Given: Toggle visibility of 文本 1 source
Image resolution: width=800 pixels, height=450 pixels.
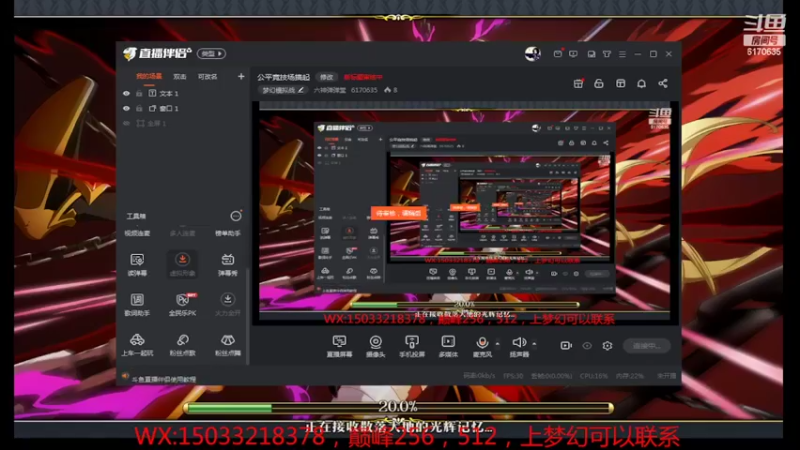Looking at the screenshot, I should (127, 93).
